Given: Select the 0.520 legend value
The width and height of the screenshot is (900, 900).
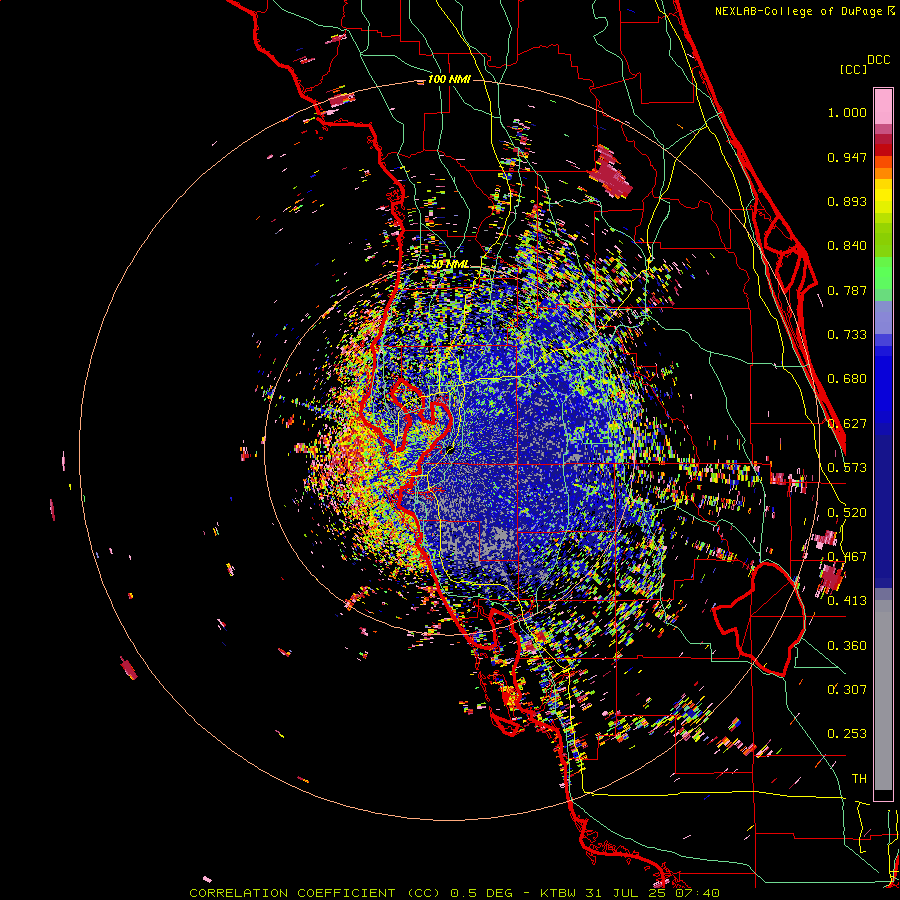Looking at the screenshot, I should coord(847,513).
